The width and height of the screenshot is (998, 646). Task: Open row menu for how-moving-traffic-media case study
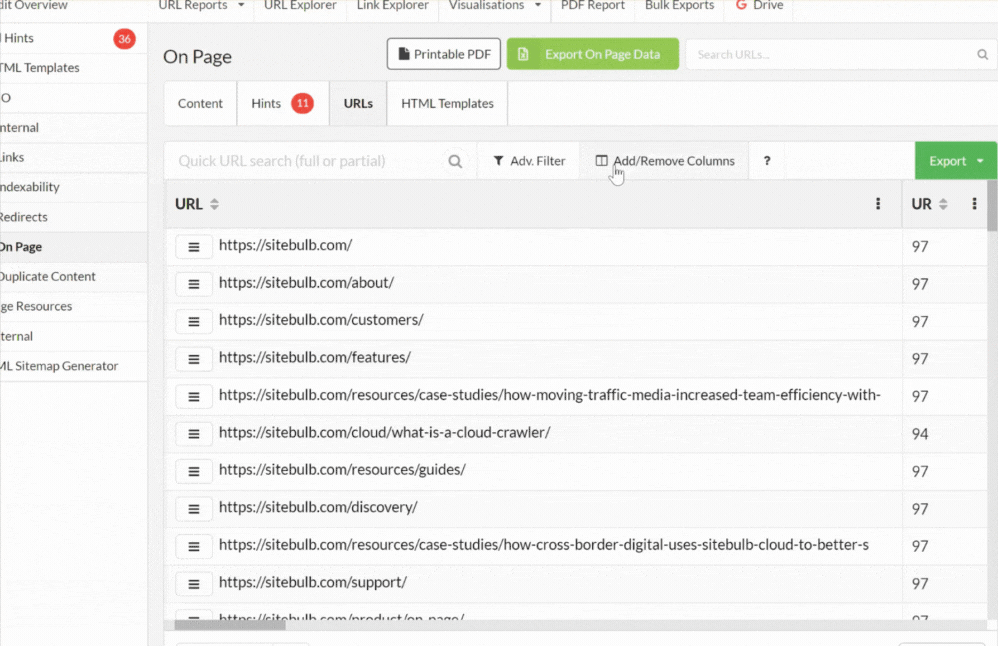coord(193,397)
